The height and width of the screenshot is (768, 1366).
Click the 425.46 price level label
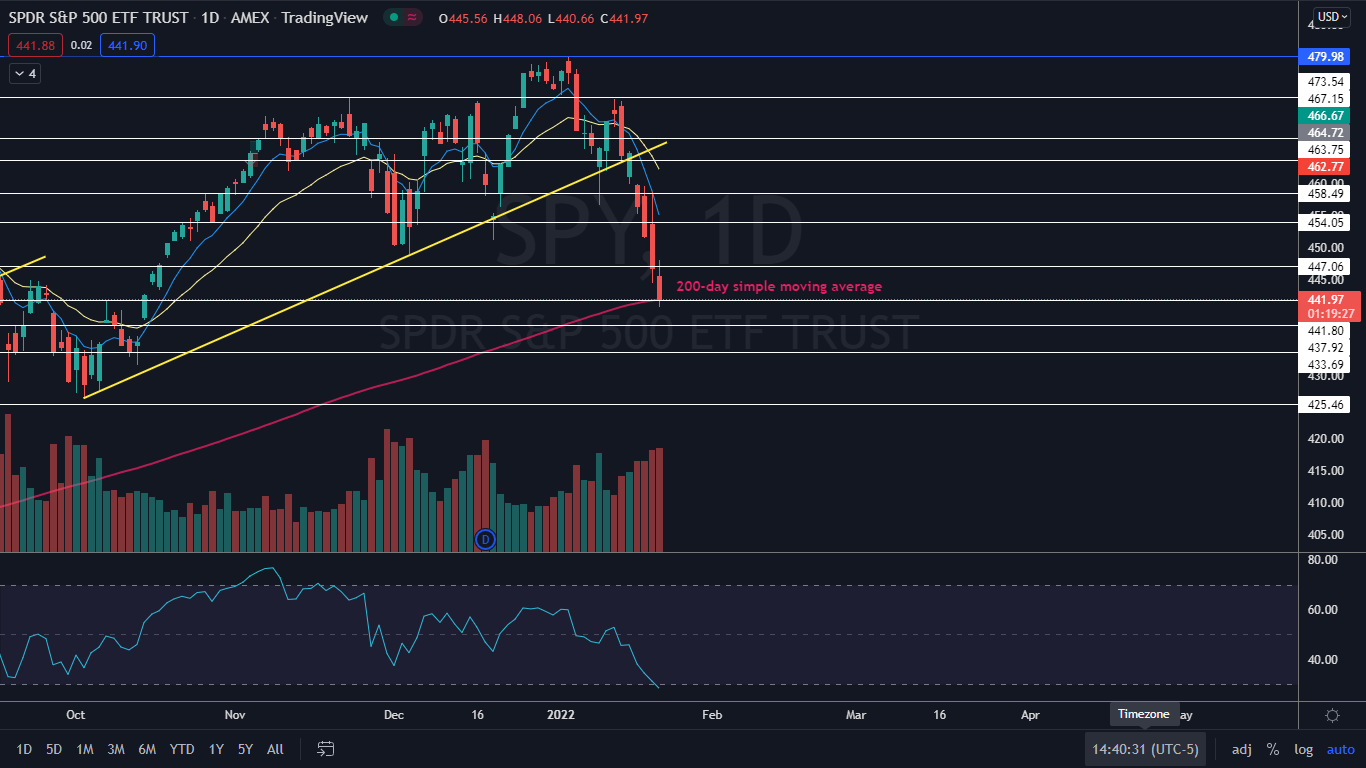pyautogui.click(x=1326, y=405)
